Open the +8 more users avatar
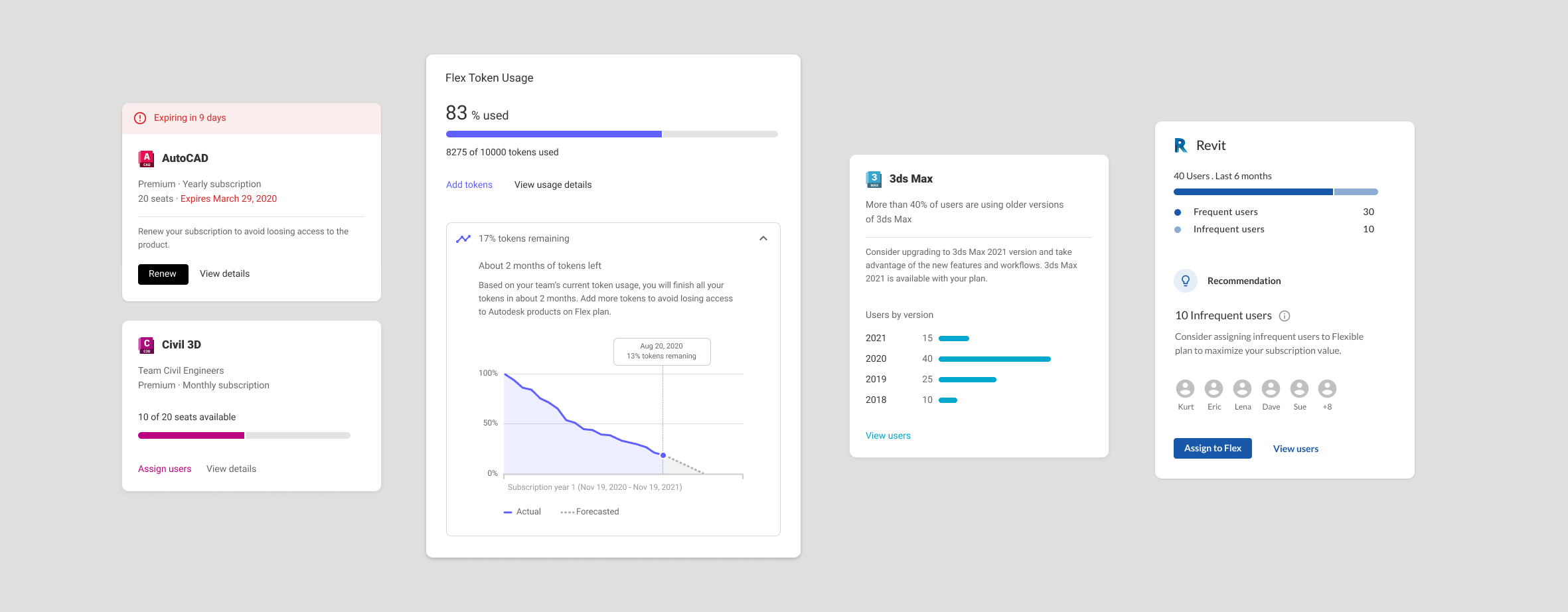Viewport: 1568px width, 612px height. [x=1327, y=388]
